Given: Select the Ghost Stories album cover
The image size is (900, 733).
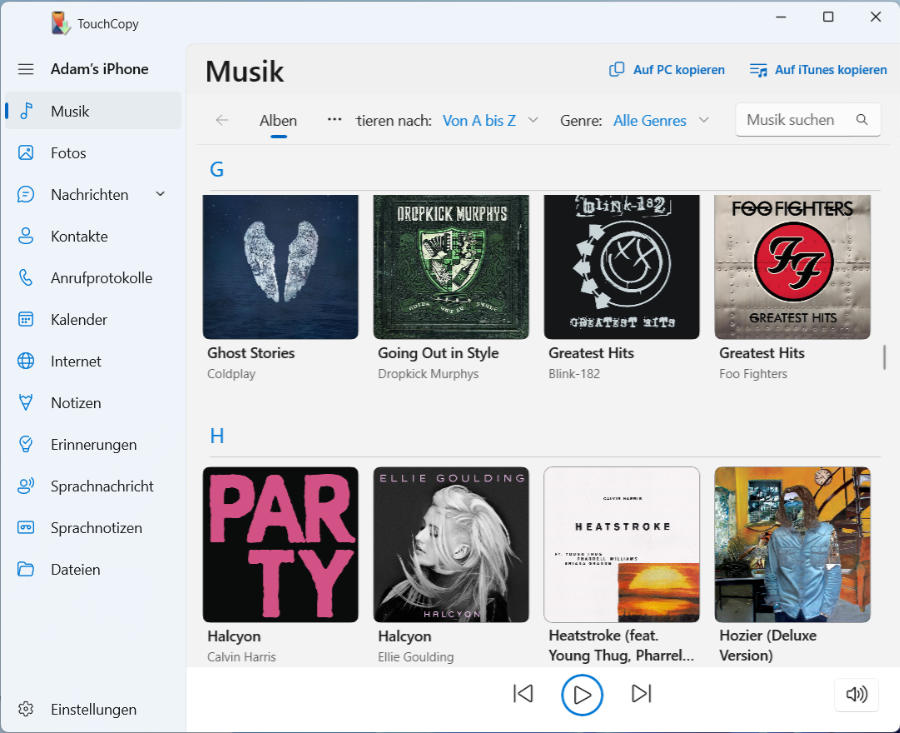Looking at the screenshot, I should [281, 267].
